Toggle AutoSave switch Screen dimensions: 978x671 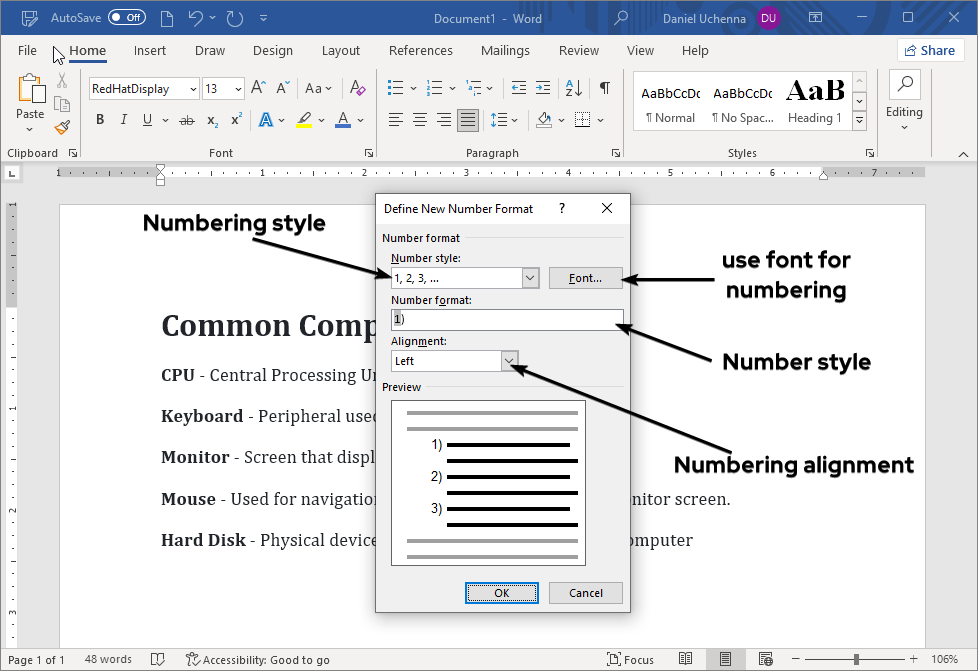[x=126, y=18]
